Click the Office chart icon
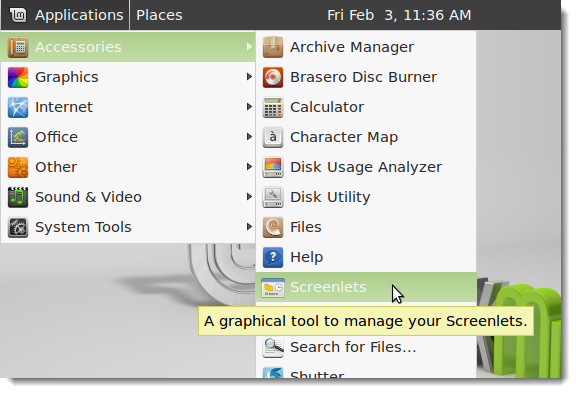The width and height of the screenshot is (576, 393). point(18,137)
